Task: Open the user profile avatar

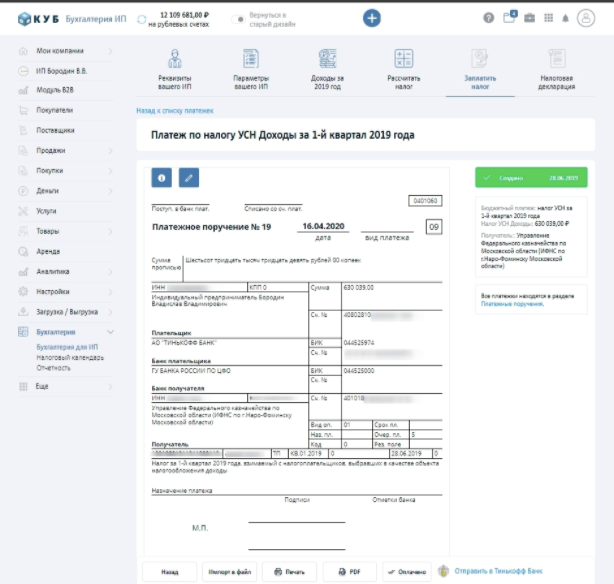Action: [586, 18]
